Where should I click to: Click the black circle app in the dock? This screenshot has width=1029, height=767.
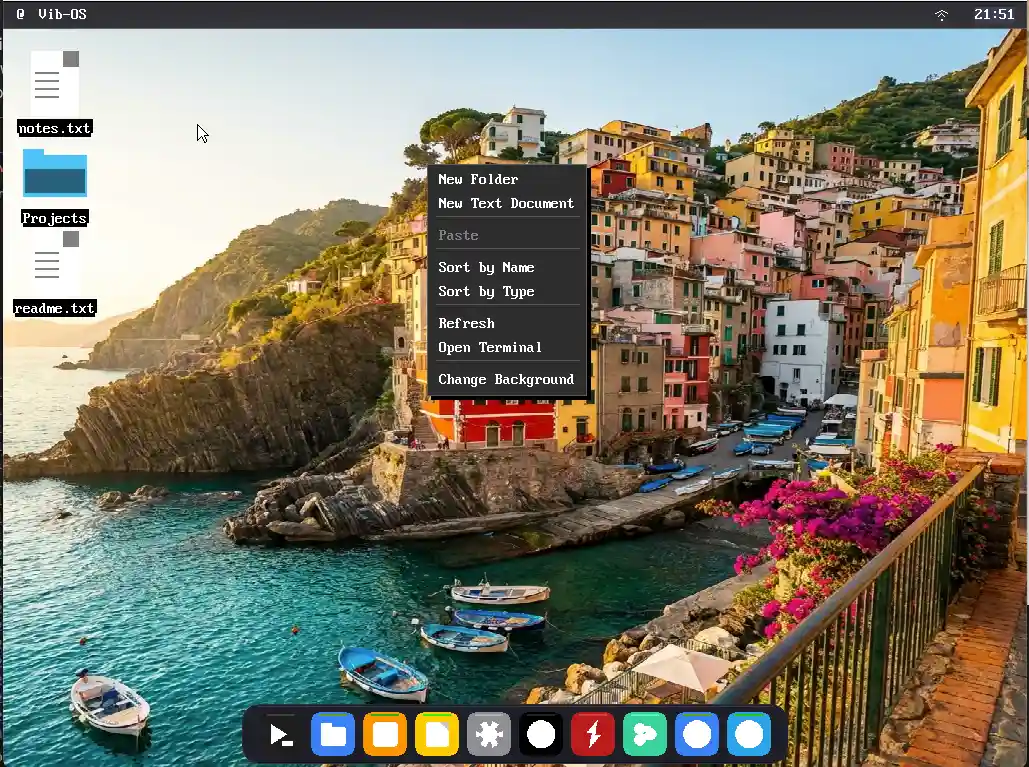coord(541,734)
